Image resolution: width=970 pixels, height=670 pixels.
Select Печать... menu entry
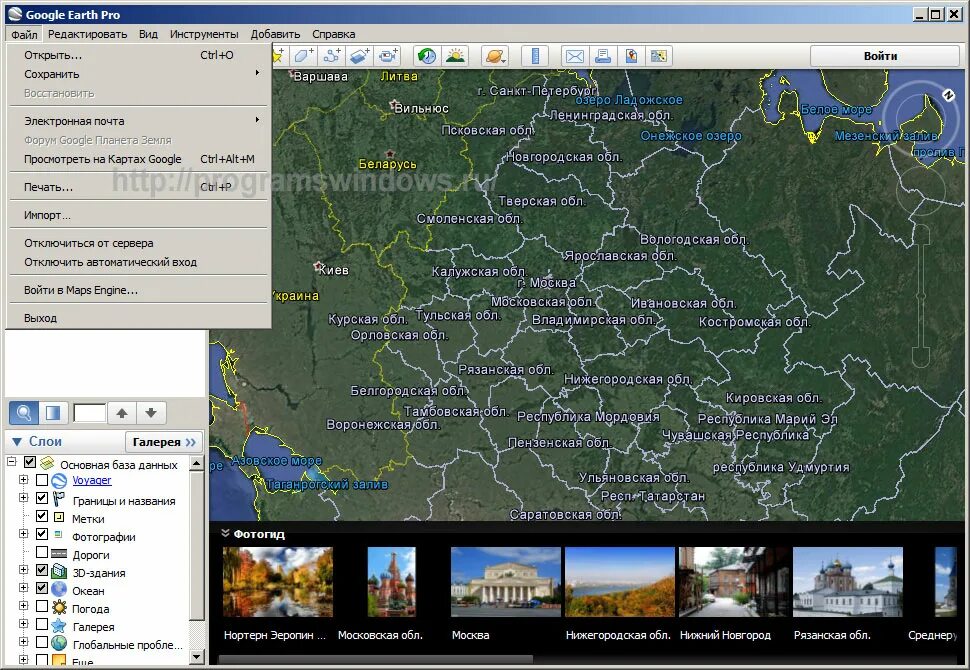pos(139,187)
